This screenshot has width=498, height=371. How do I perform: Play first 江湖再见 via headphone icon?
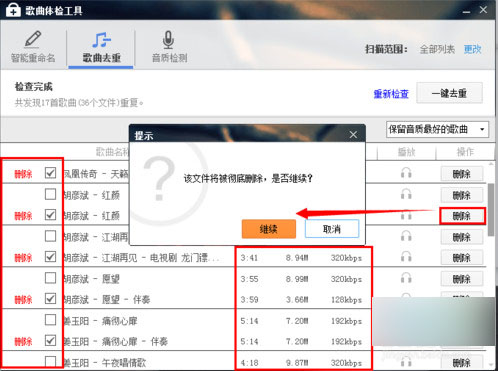click(406, 236)
